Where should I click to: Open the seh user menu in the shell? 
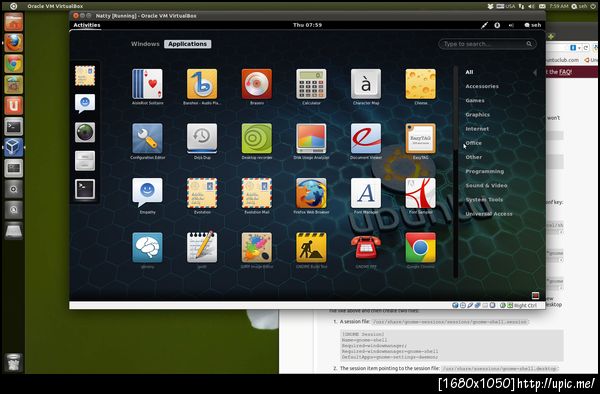(533, 25)
